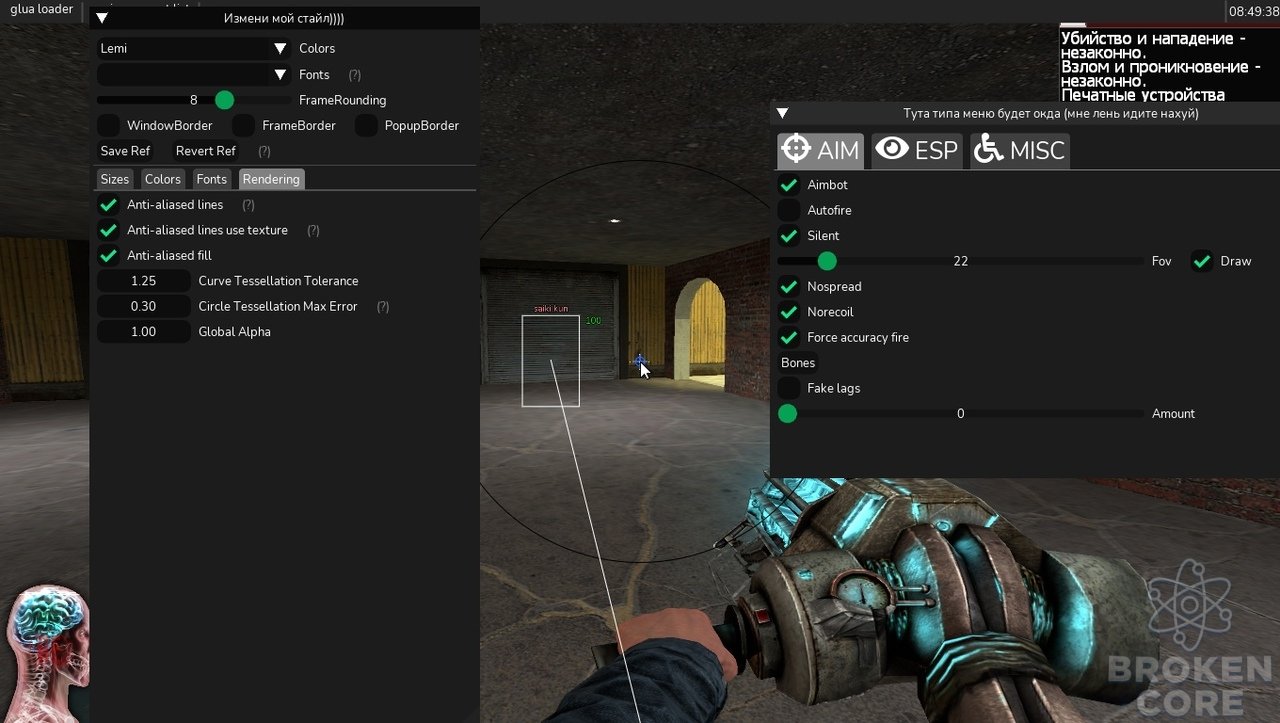Adjust the Fov slider set to 22
The image size is (1280, 723).
(x=961, y=261)
